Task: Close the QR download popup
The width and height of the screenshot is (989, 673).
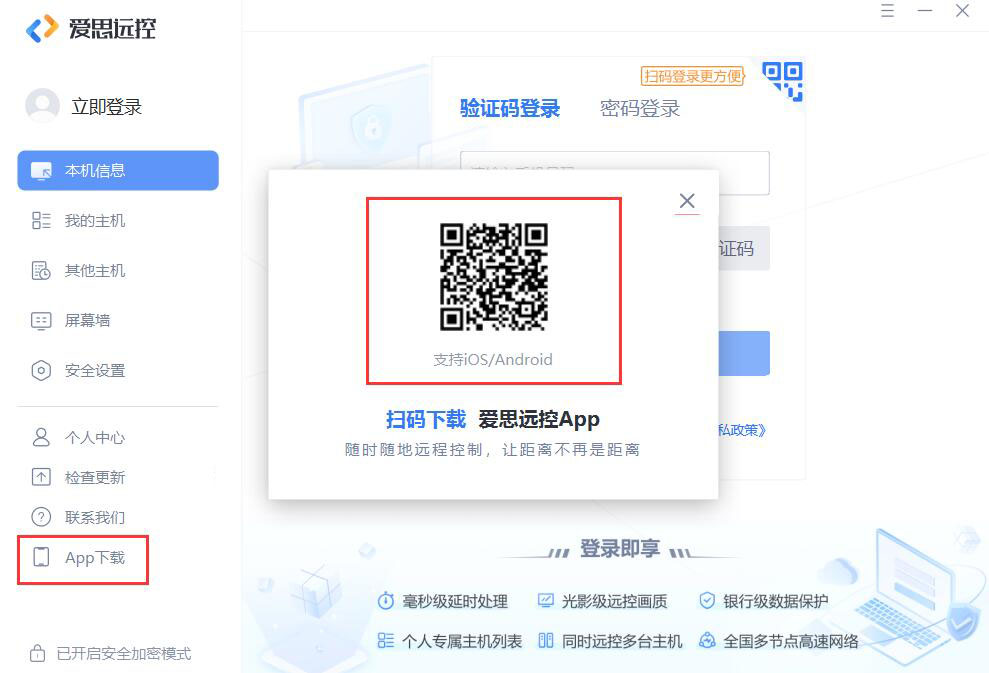Action: [687, 201]
